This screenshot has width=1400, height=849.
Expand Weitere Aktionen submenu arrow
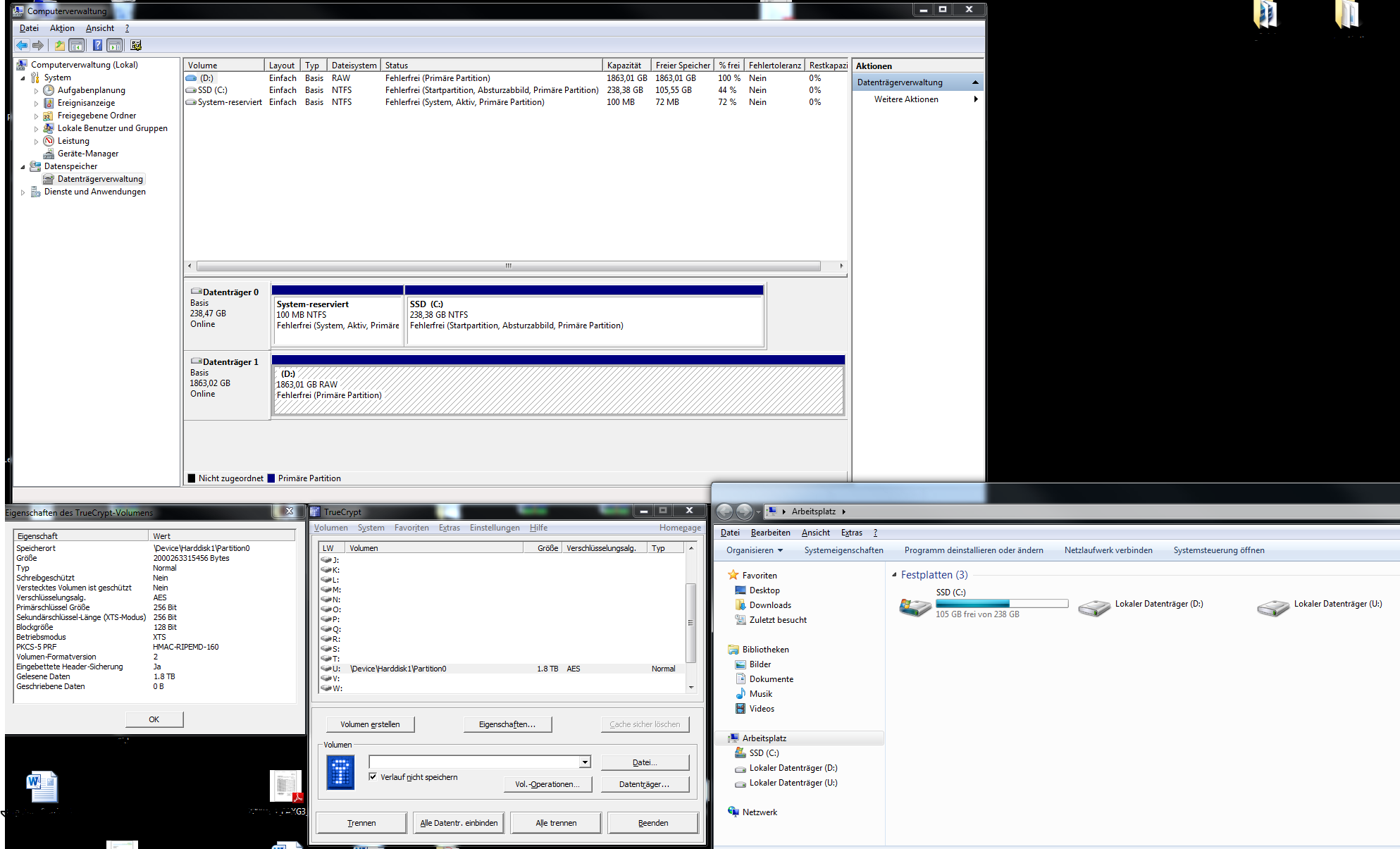pos(976,99)
